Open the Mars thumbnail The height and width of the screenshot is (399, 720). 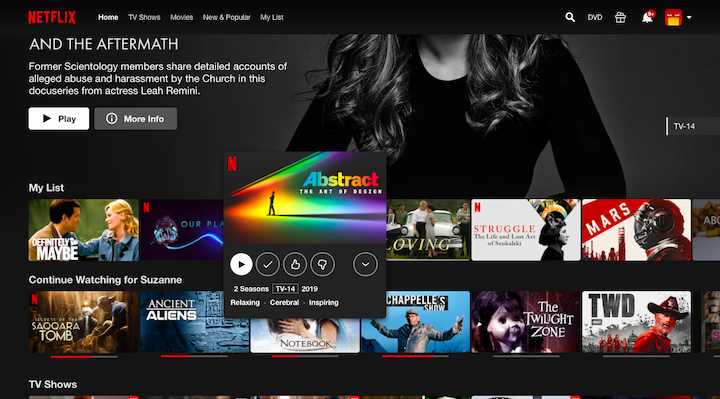(x=636, y=230)
